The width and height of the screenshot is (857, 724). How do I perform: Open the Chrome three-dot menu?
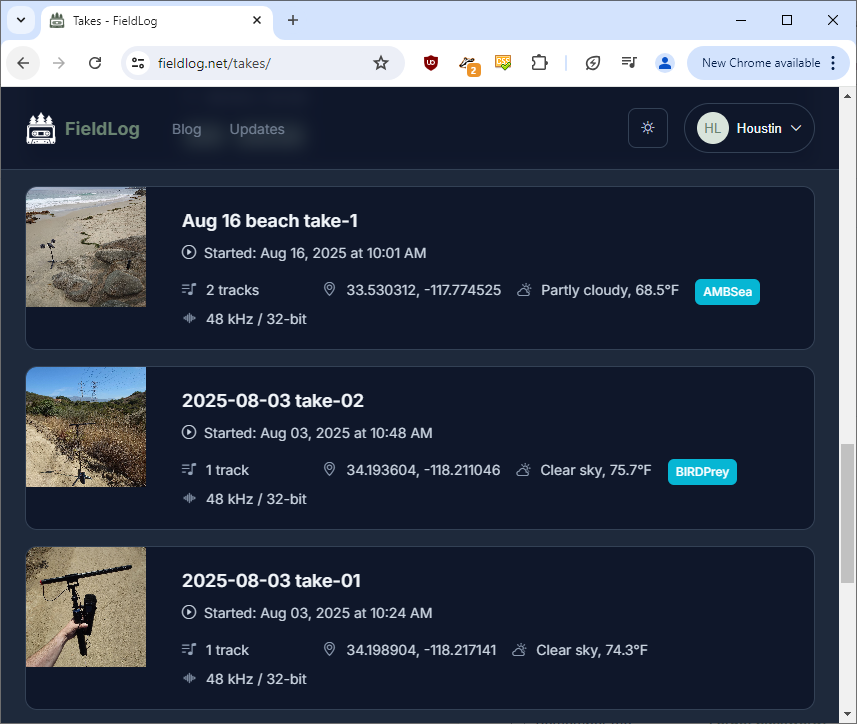point(833,63)
